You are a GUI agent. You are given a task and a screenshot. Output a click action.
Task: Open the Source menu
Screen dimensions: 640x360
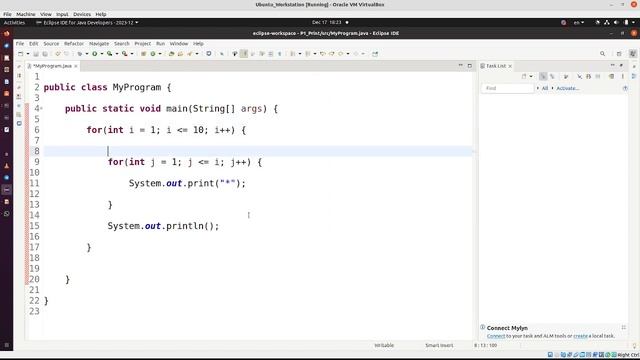[x=51, y=44]
